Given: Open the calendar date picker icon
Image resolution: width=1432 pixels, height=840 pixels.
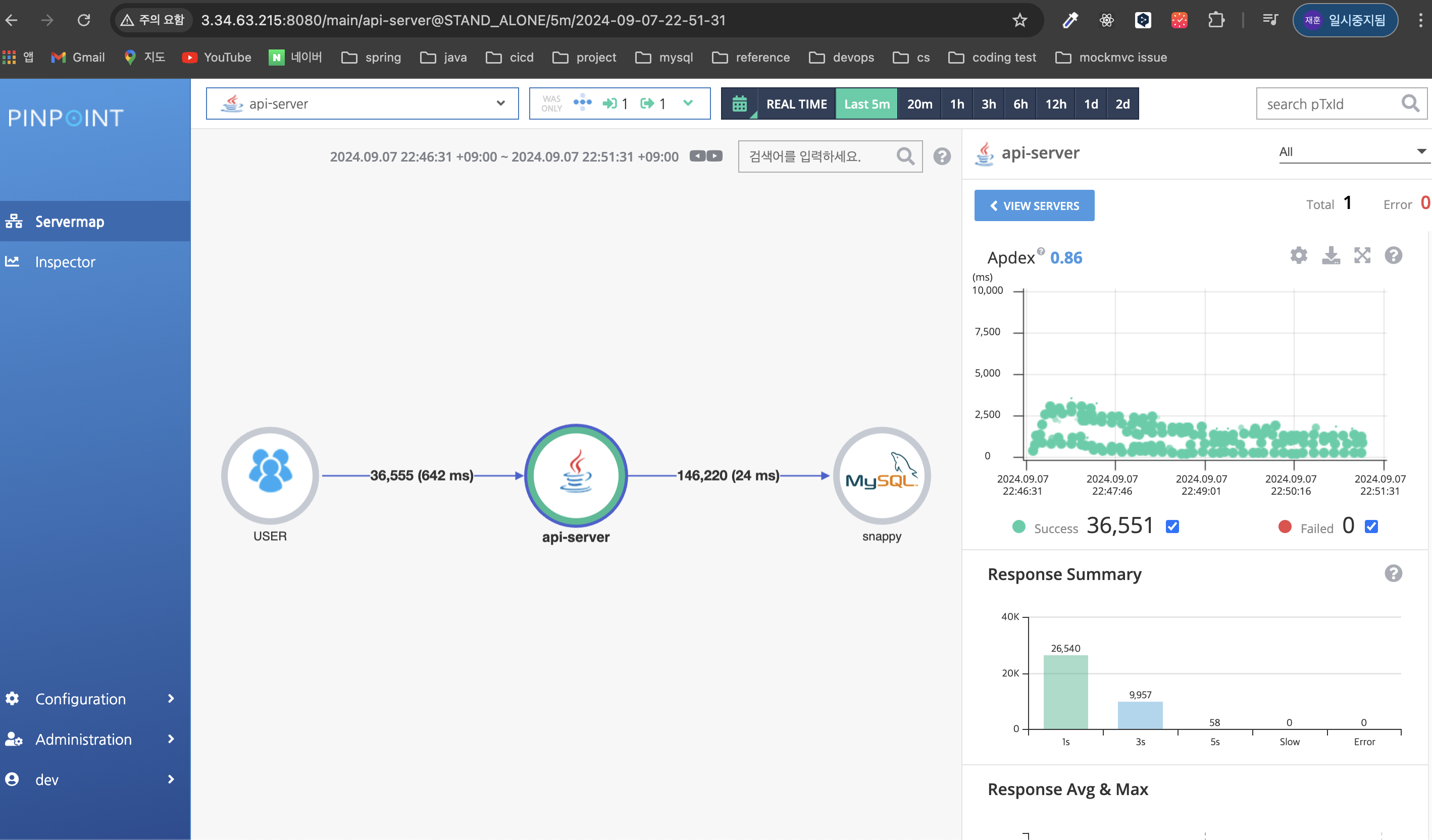Looking at the screenshot, I should [739, 104].
